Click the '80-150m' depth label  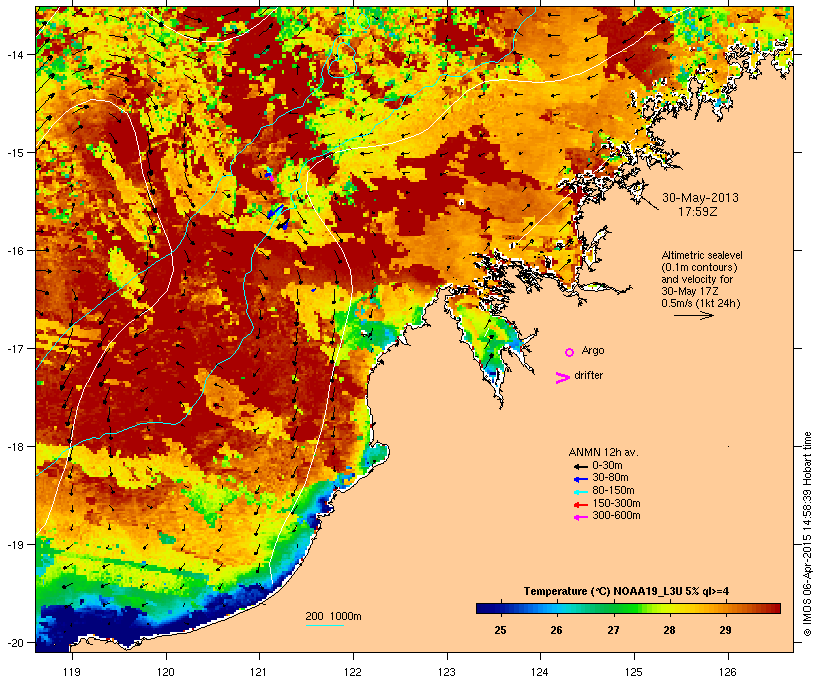[x=613, y=491]
